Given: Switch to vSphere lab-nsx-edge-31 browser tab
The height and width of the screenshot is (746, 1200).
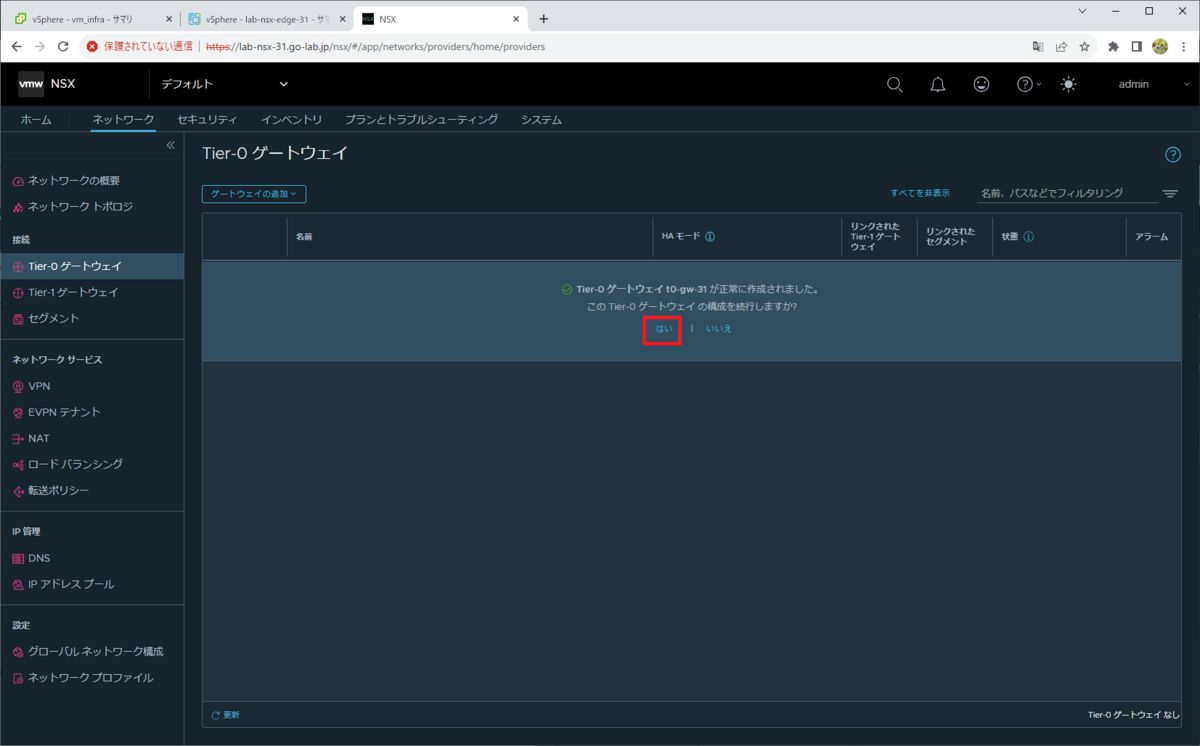Looking at the screenshot, I should coord(265,19).
